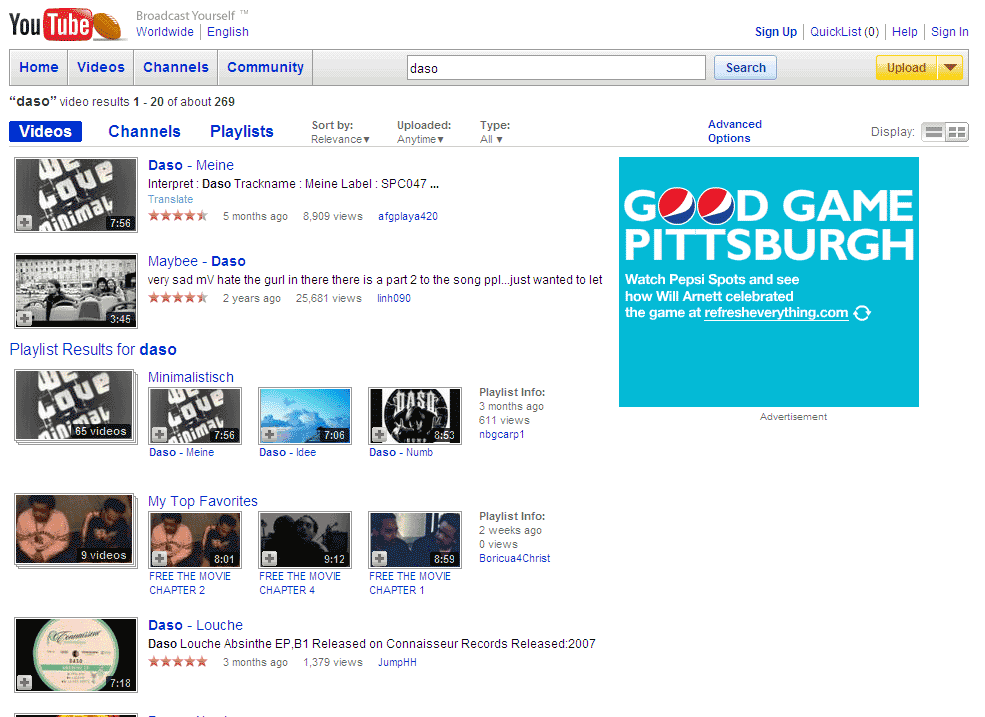
Task: Click the Daso - Louche video thumbnail
Action: 76,655
